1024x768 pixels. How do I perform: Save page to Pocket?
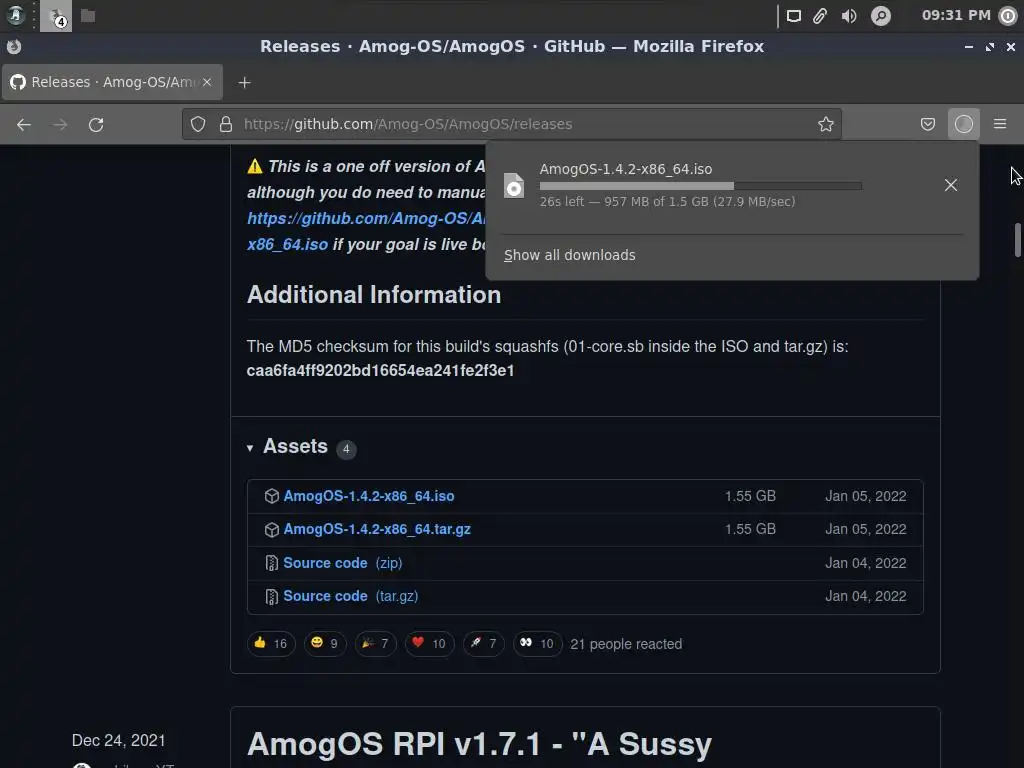coord(927,124)
